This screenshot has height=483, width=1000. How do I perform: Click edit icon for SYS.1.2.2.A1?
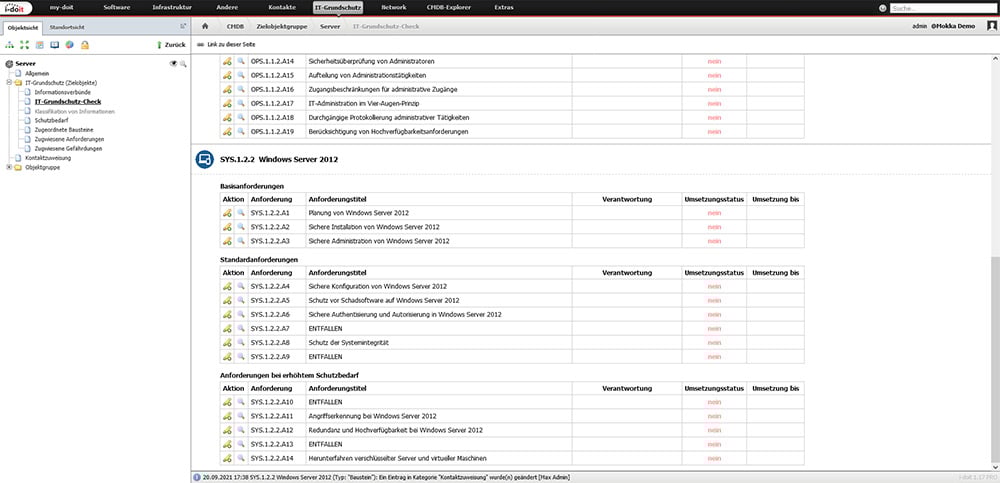(x=227, y=213)
